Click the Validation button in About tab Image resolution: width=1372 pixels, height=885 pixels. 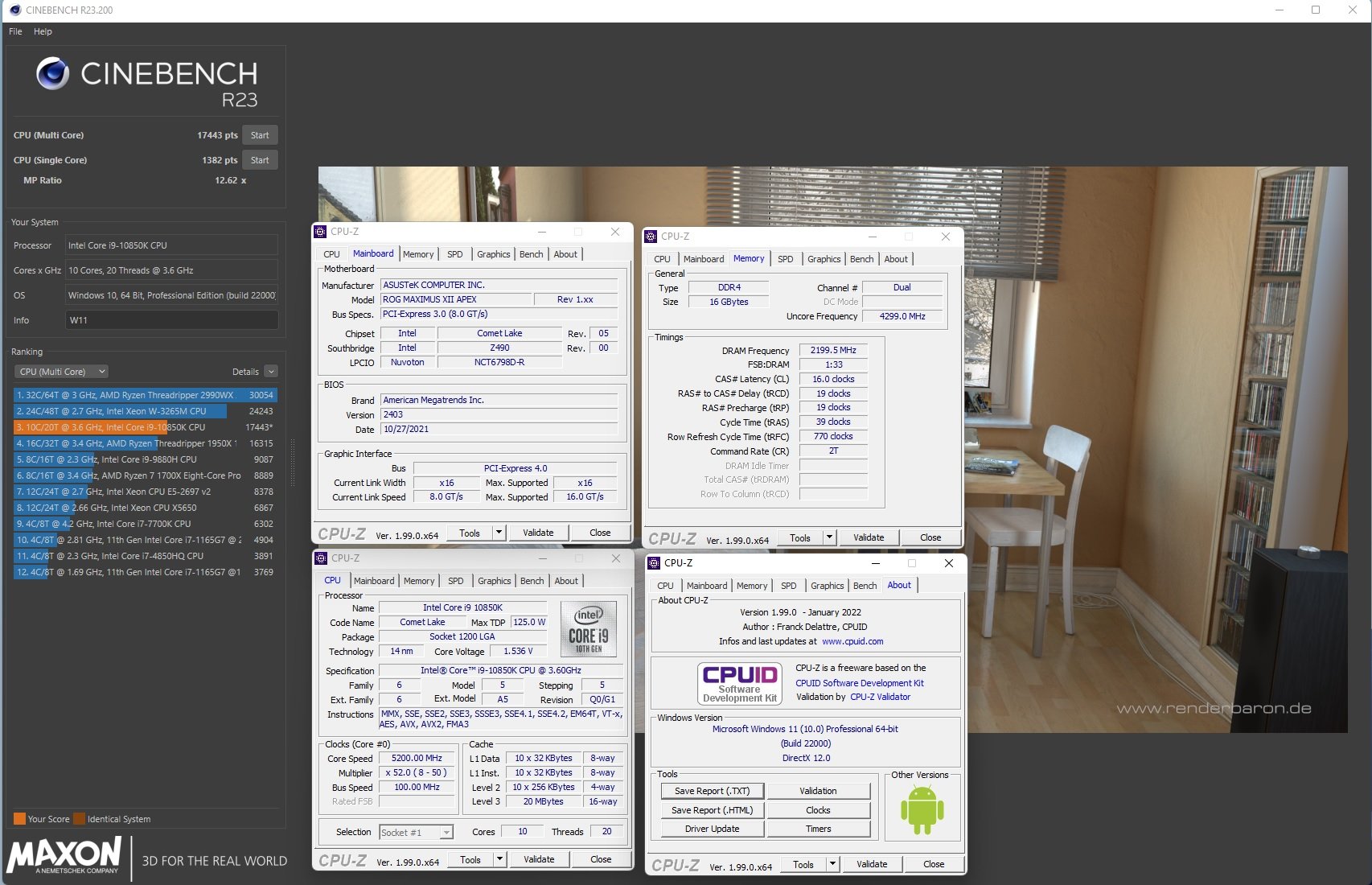tap(818, 791)
